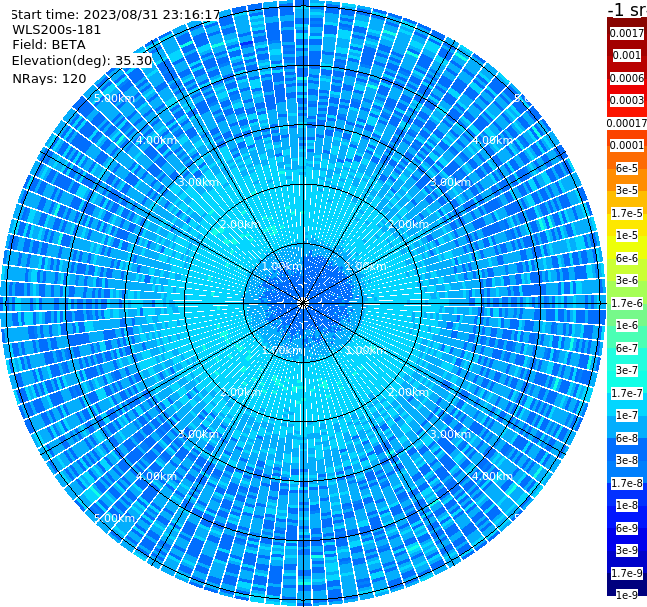Select the 6e-8 colorbar tick label
This screenshot has height=607, width=647.
627,438
